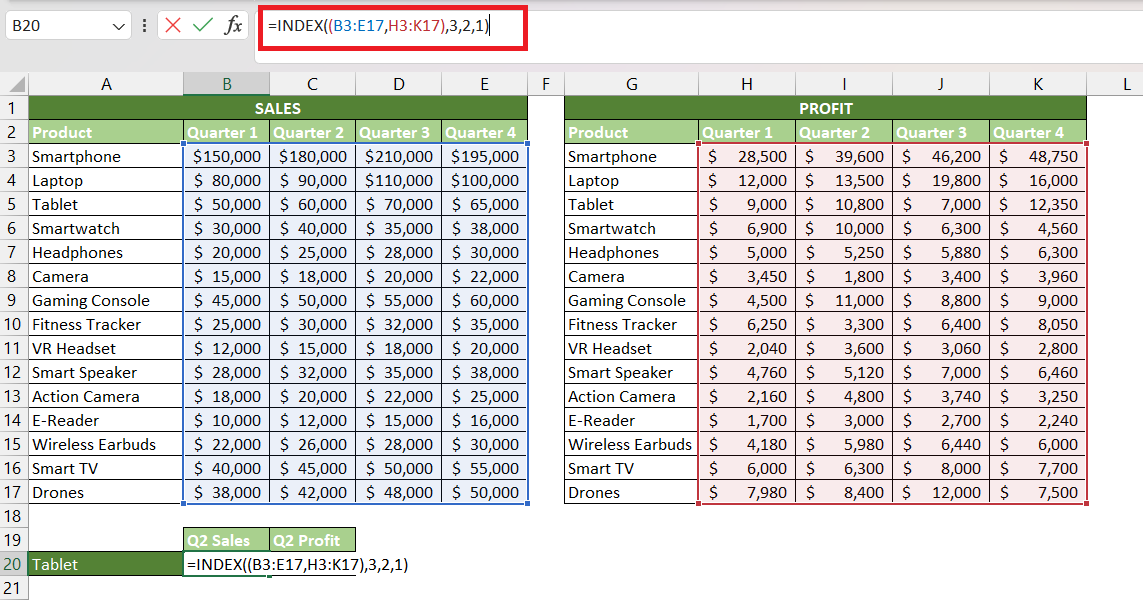Click E-Reader in SALES product column

pyautogui.click(x=106, y=420)
